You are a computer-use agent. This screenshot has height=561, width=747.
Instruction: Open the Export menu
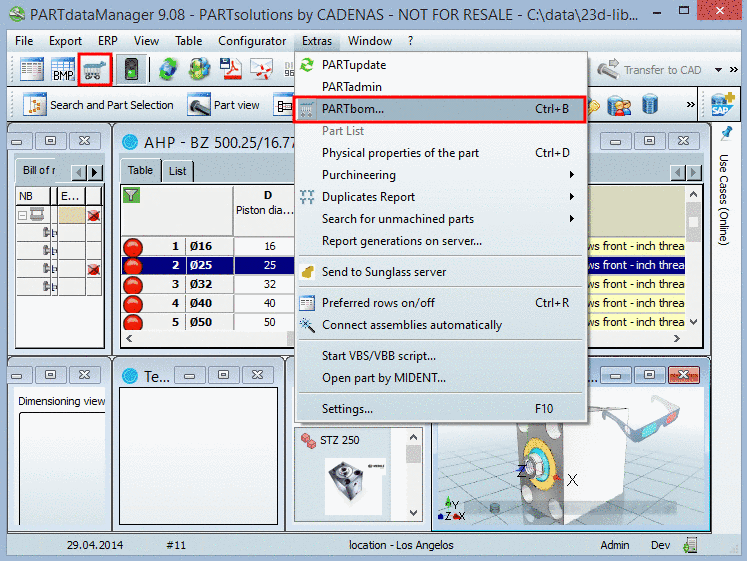(65, 41)
